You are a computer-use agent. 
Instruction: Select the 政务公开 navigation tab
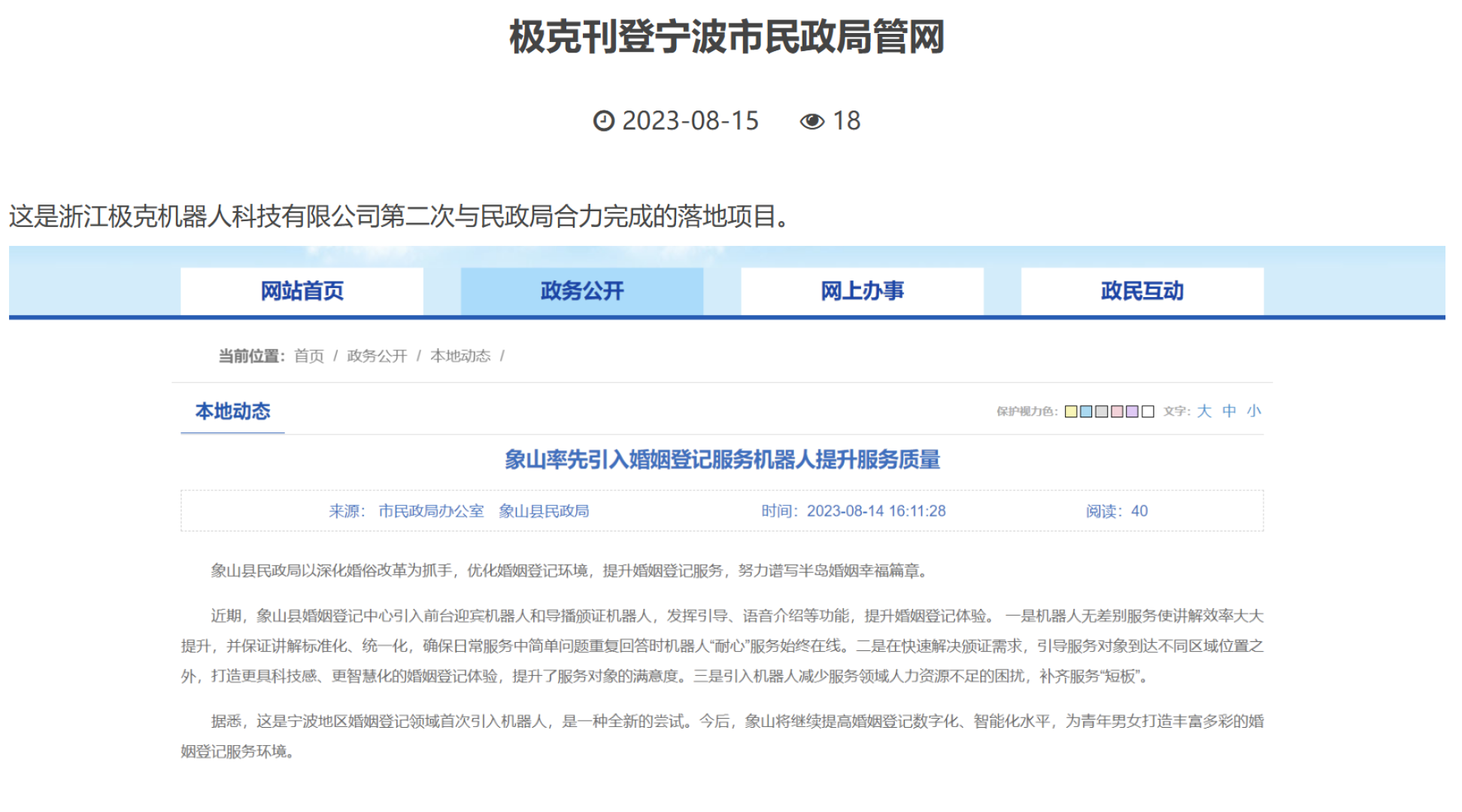pyautogui.click(x=582, y=291)
